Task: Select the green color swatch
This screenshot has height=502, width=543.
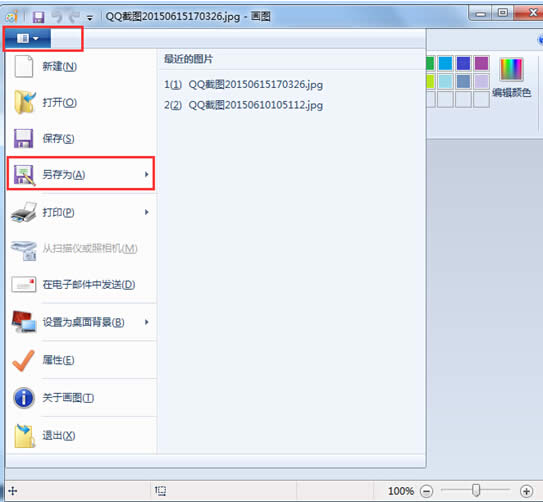Action: (430, 63)
